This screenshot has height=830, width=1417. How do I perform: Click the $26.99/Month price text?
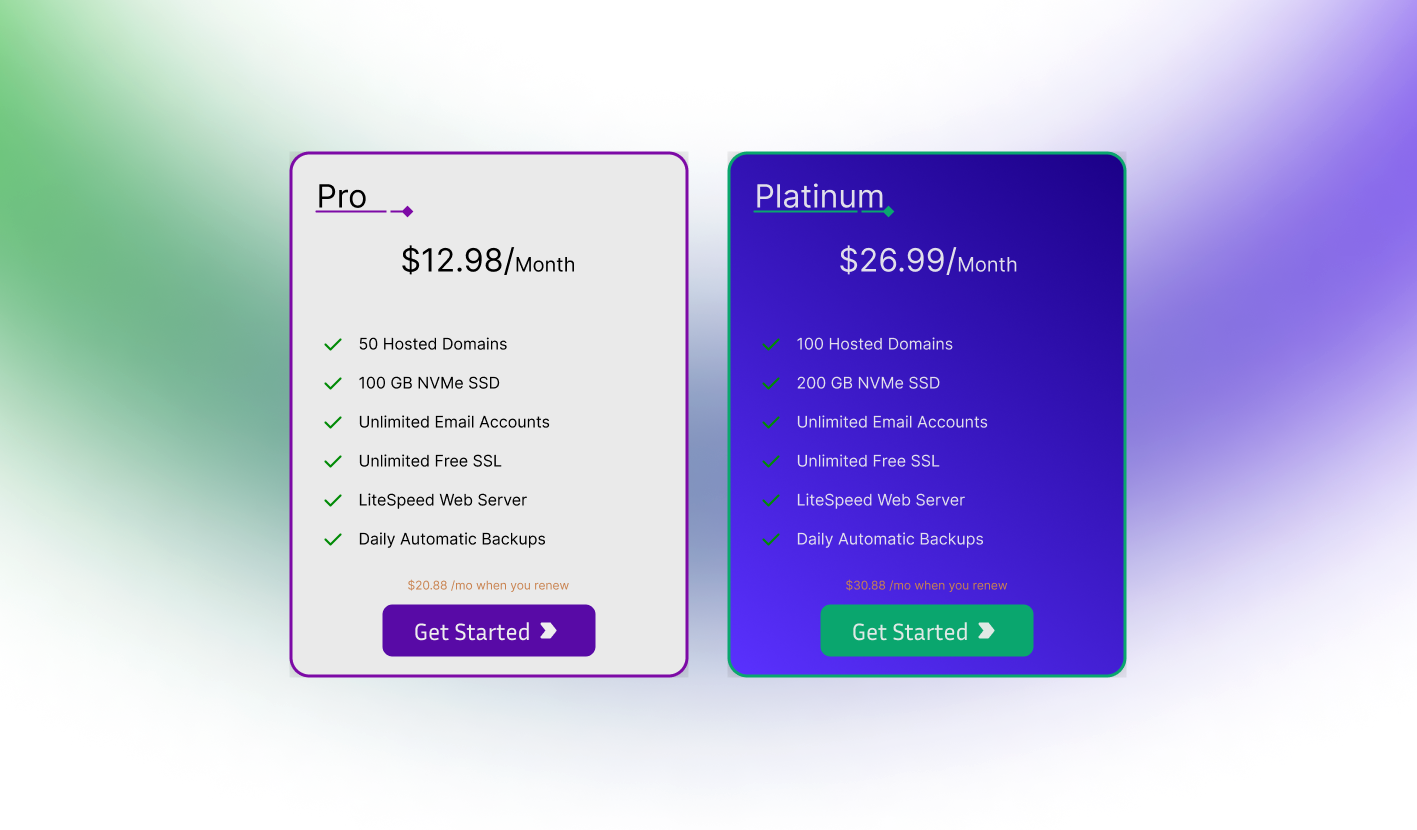point(927,261)
